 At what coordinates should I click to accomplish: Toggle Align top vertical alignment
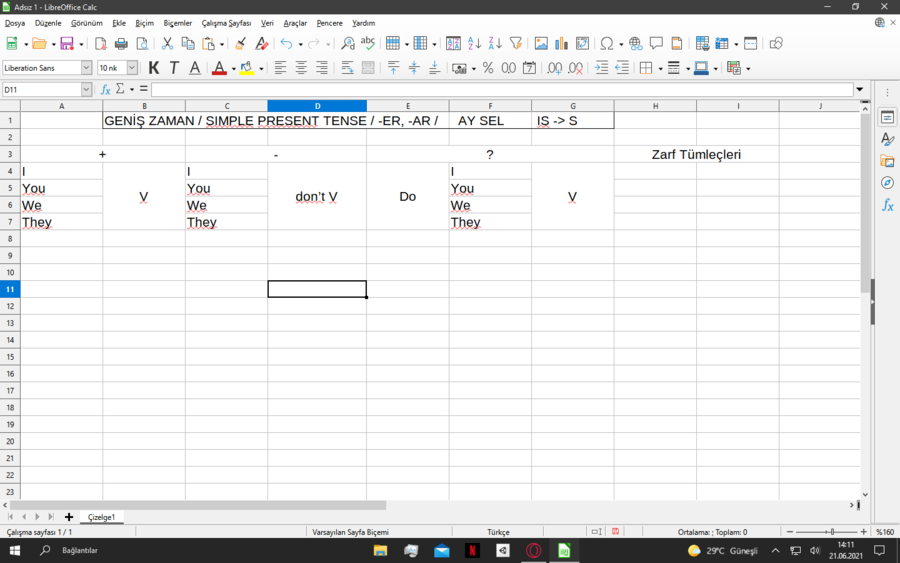click(393, 68)
